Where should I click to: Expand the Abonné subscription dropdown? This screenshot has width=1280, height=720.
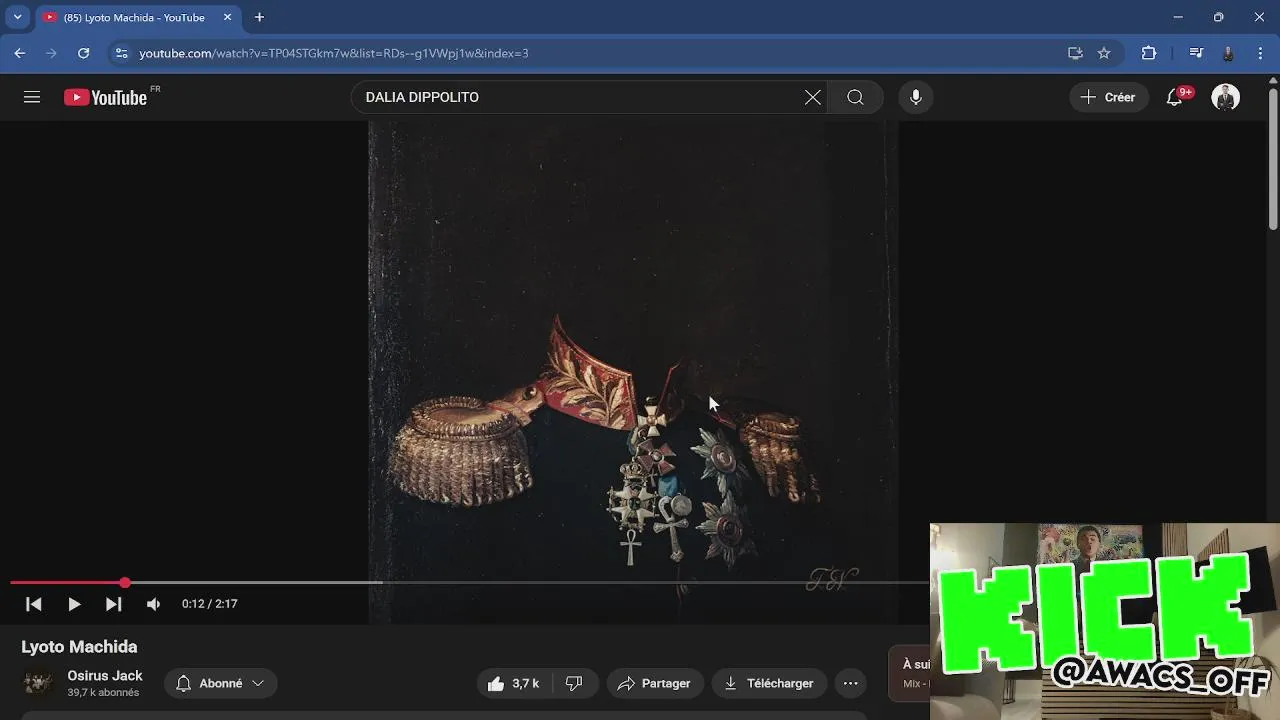[x=220, y=683]
